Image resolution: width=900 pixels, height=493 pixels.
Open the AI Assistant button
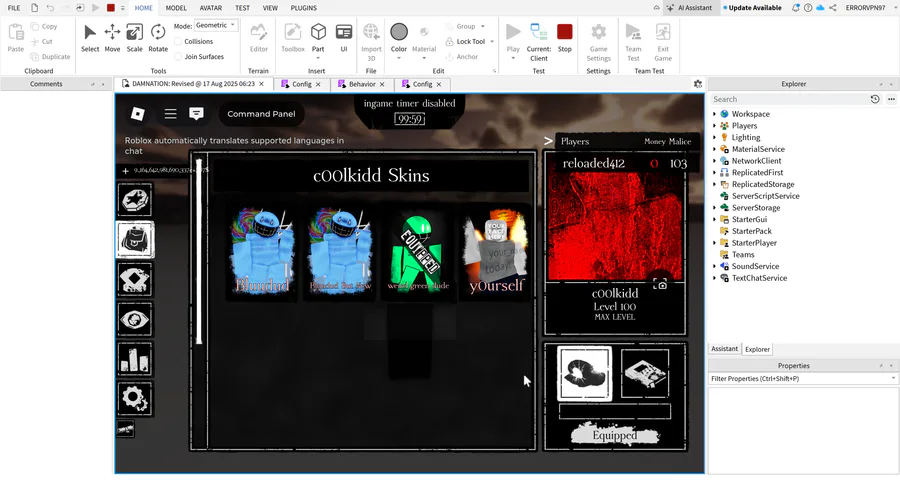[689, 8]
